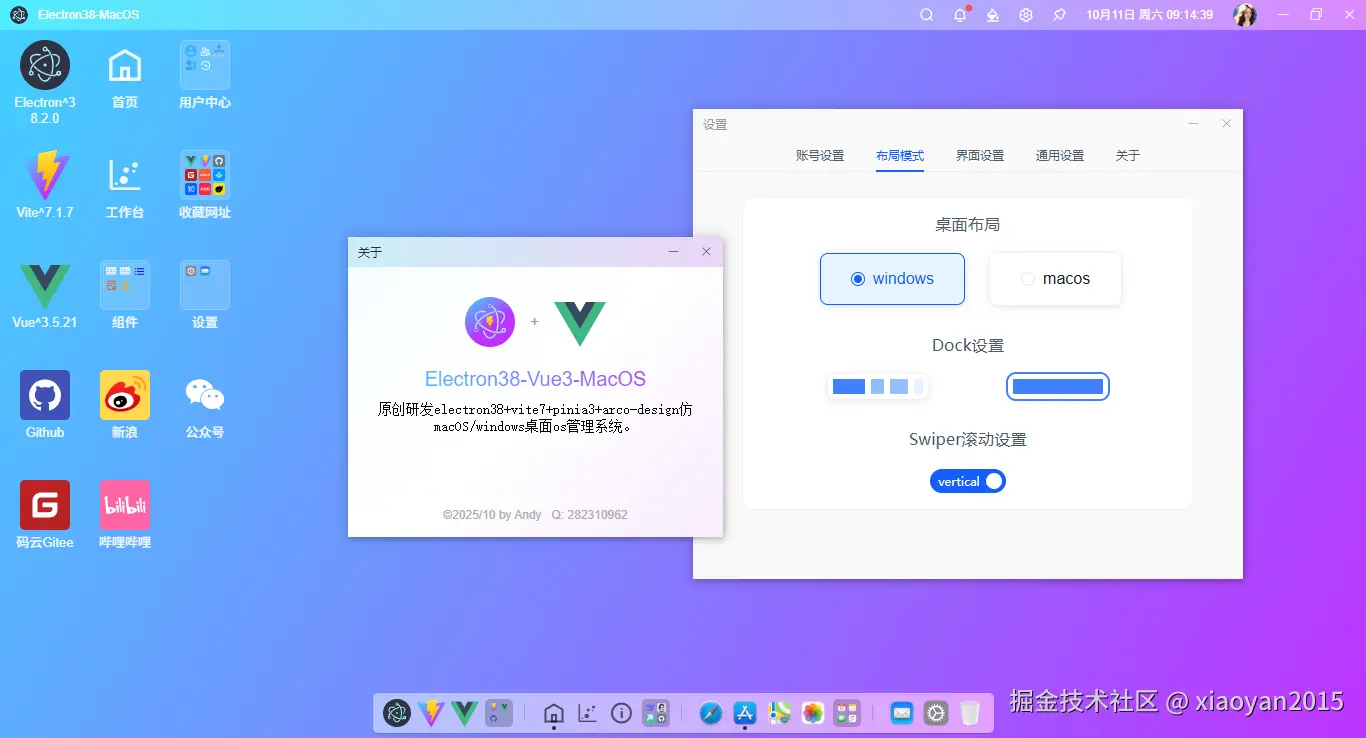This screenshot has width=1366, height=738.
Task: Click the user avatar in the top bar
Action: tap(1245, 14)
